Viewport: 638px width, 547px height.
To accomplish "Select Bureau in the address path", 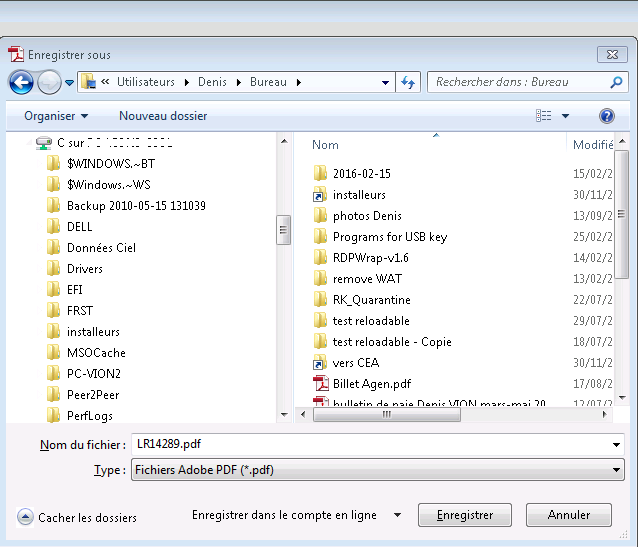I will tap(268, 82).
